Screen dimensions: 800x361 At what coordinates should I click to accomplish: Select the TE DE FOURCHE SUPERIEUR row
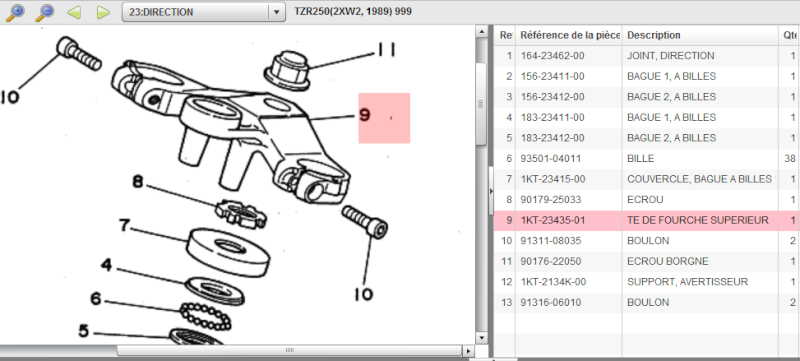point(646,220)
